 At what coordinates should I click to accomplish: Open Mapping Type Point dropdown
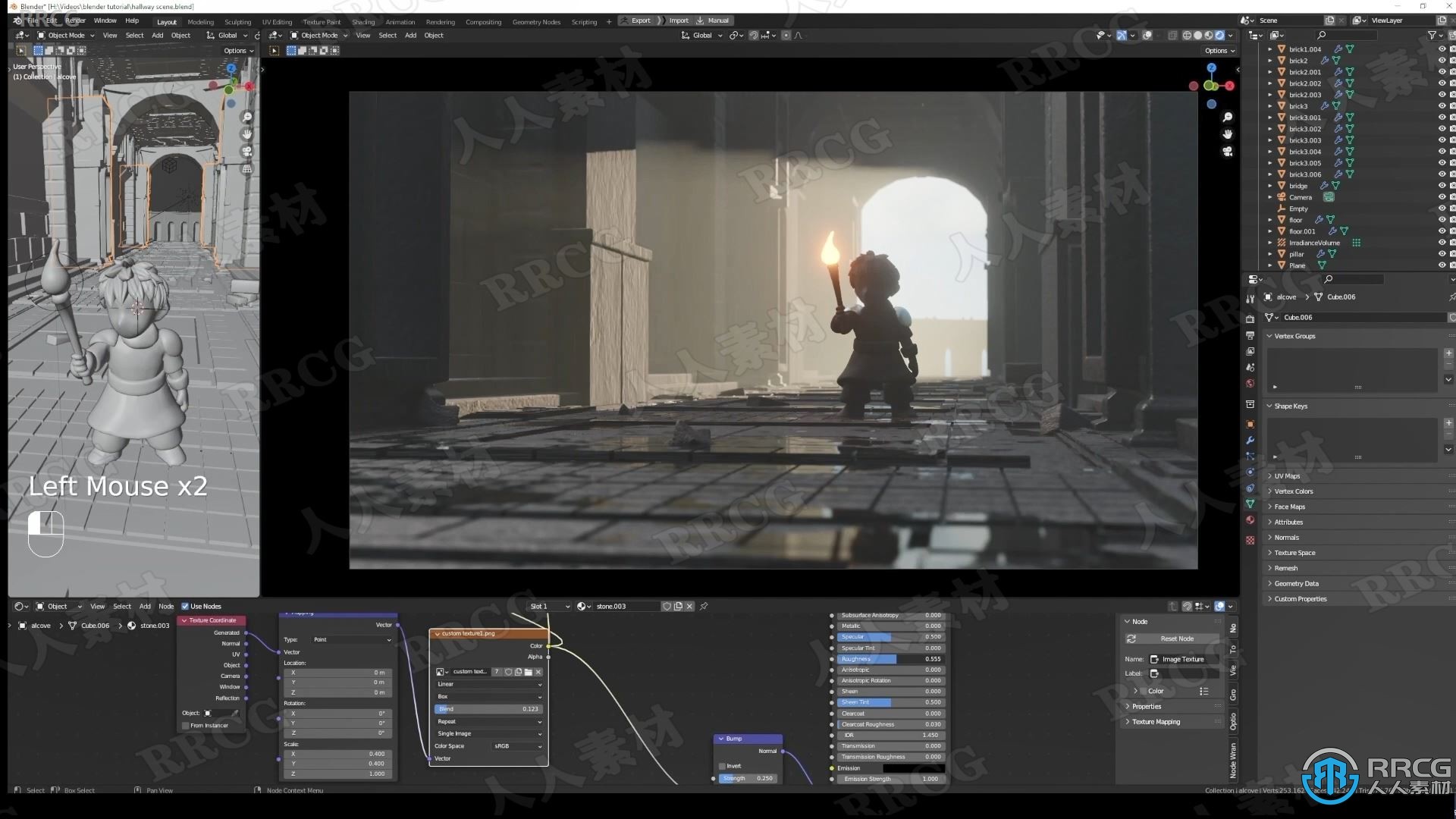pyautogui.click(x=352, y=639)
